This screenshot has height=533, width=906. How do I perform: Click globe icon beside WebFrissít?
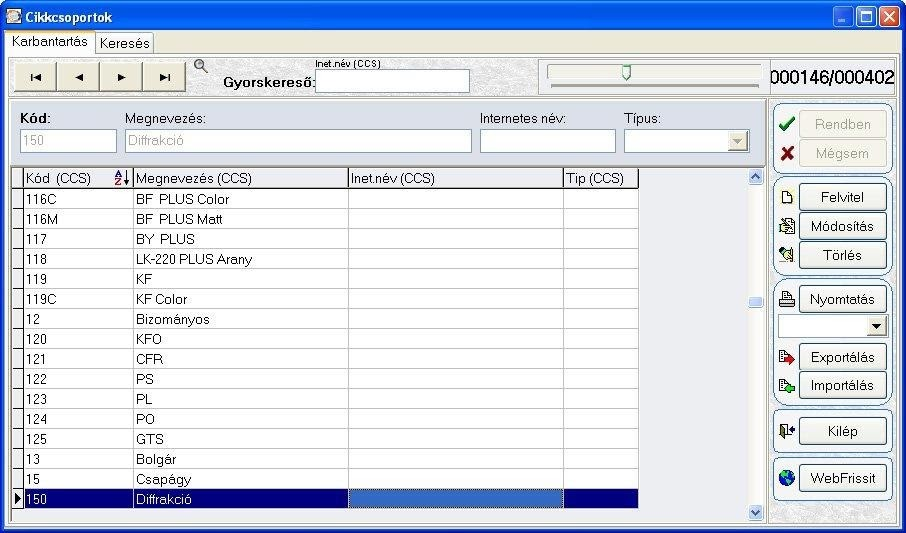(786, 478)
